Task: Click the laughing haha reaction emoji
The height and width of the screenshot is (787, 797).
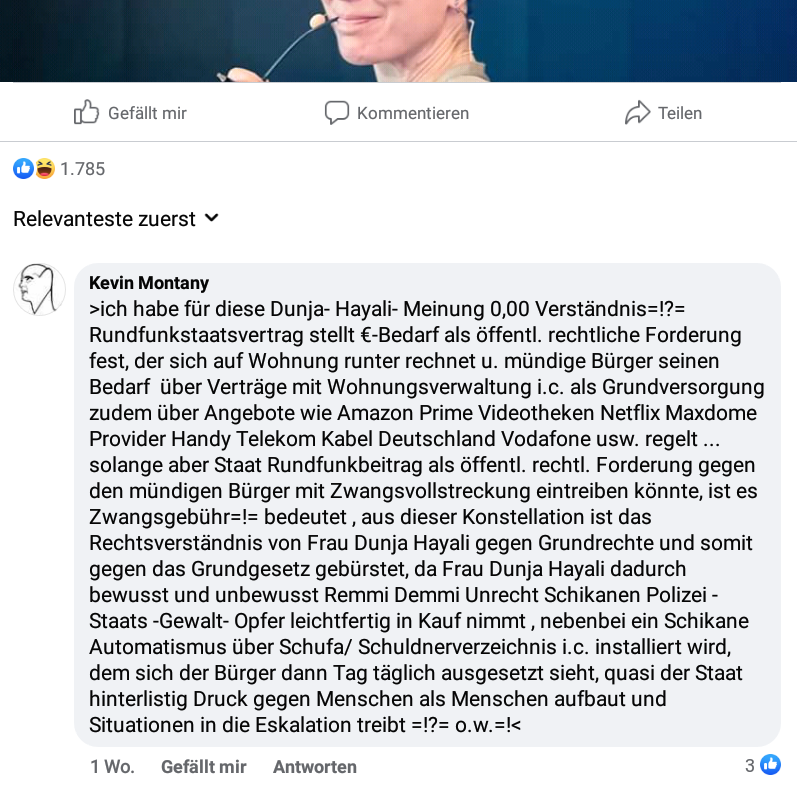Action: coord(44,169)
